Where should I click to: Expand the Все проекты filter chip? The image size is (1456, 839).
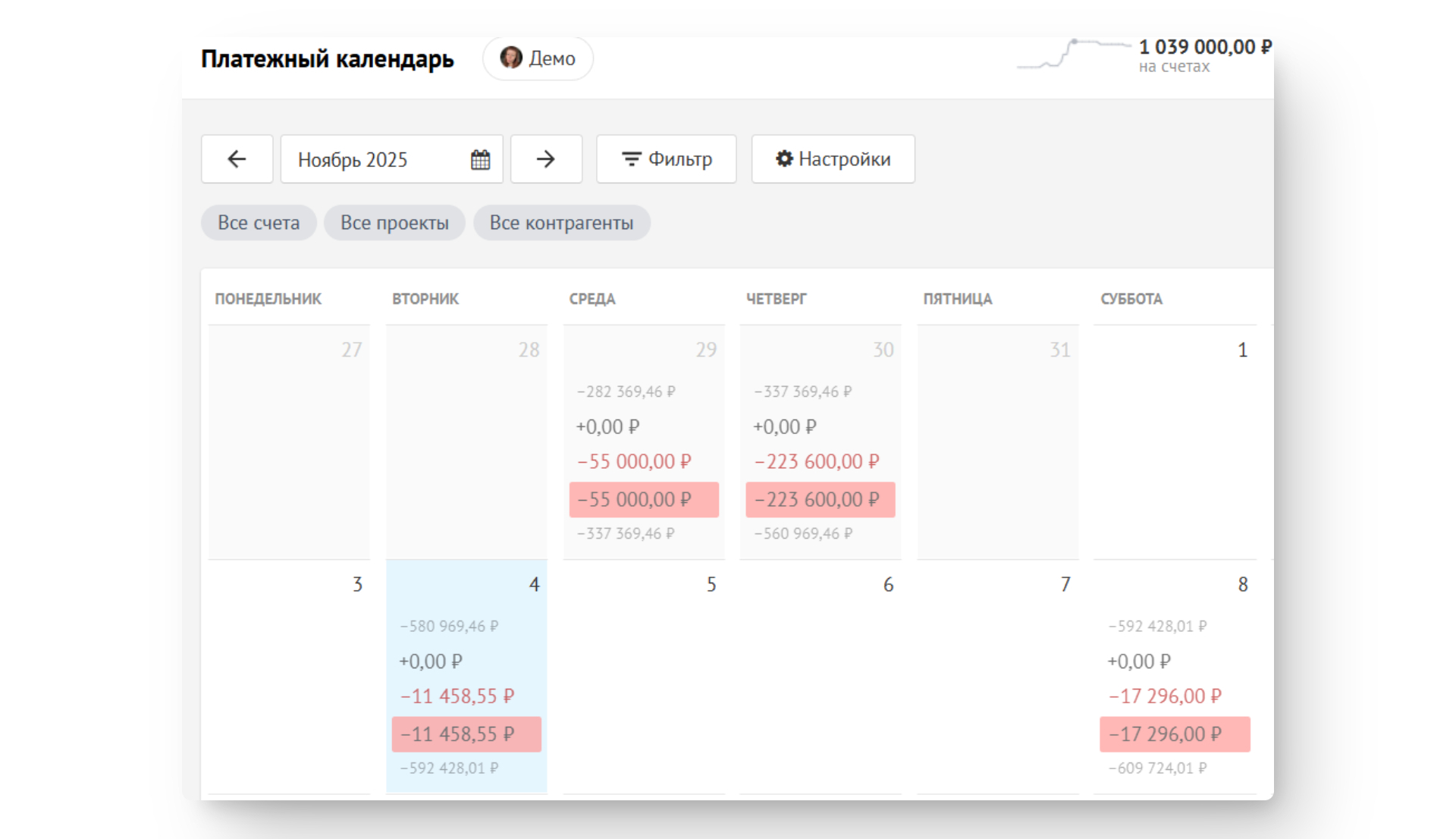coord(394,223)
